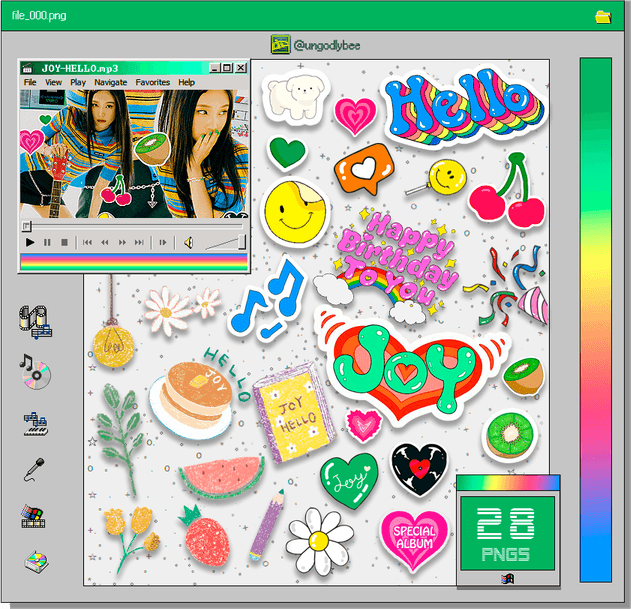This screenshot has height=609, width=631.
Task: Skip to previous track button
Action: [x=87, y=242]
